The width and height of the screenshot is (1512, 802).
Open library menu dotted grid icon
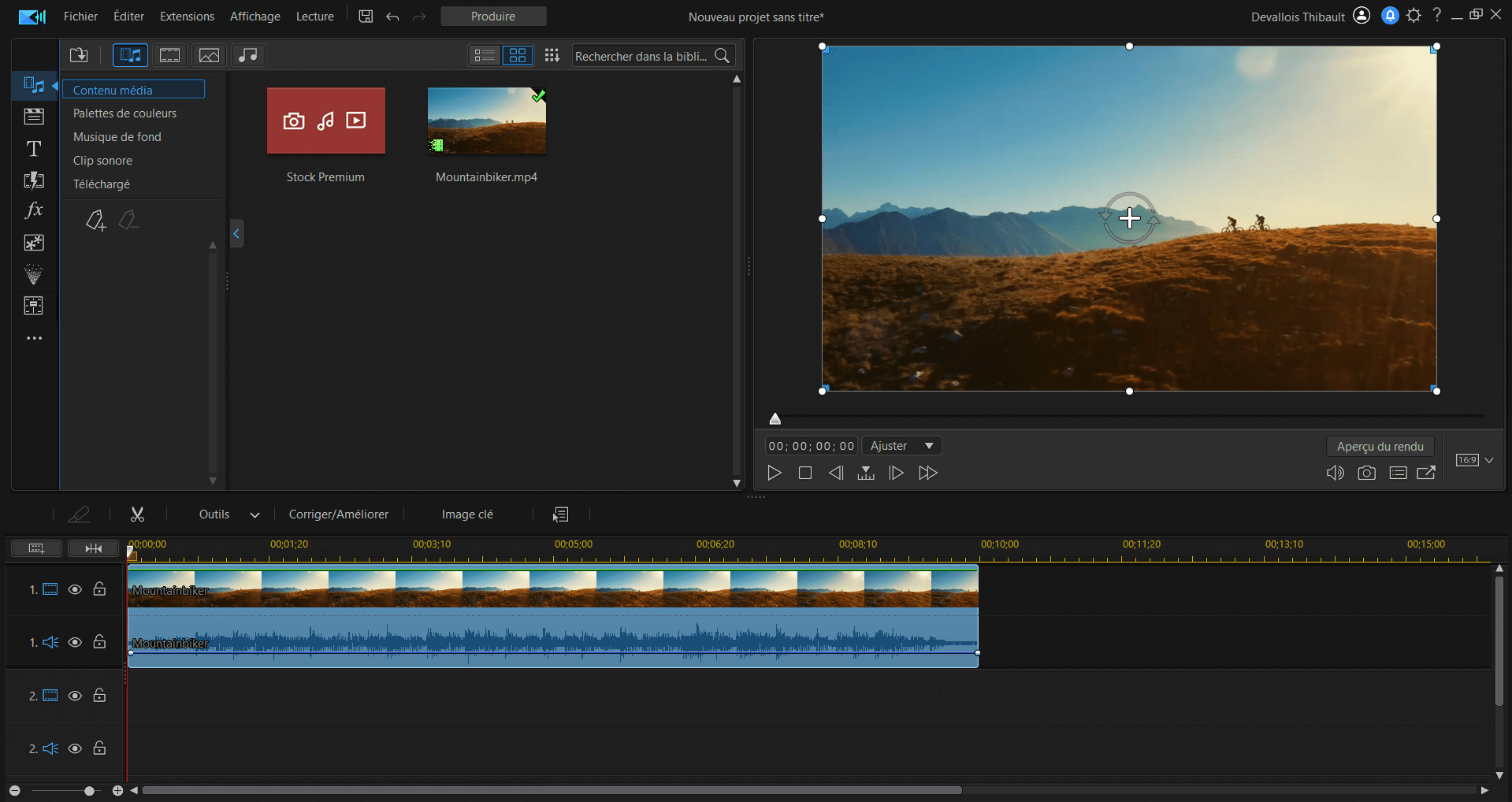[552, 55]
